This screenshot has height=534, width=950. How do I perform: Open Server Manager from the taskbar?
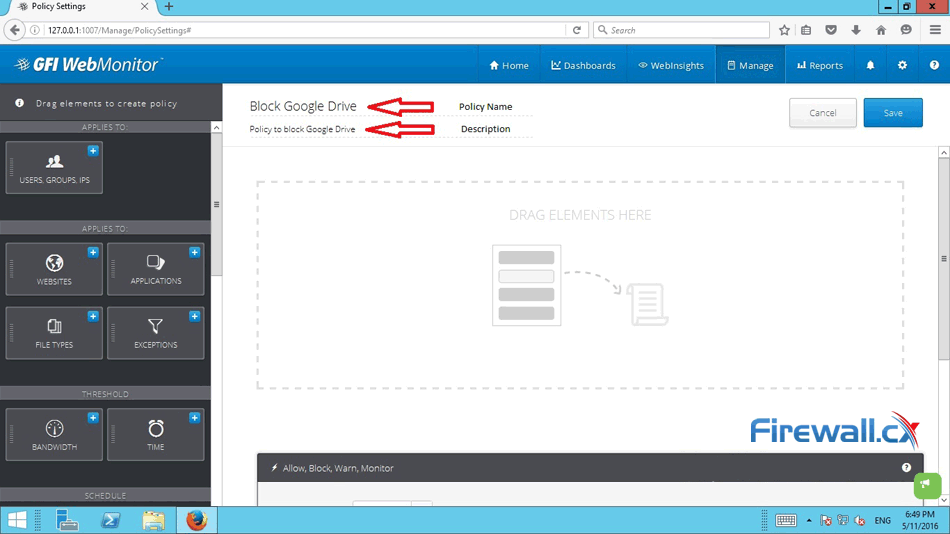tap(67, 520)
